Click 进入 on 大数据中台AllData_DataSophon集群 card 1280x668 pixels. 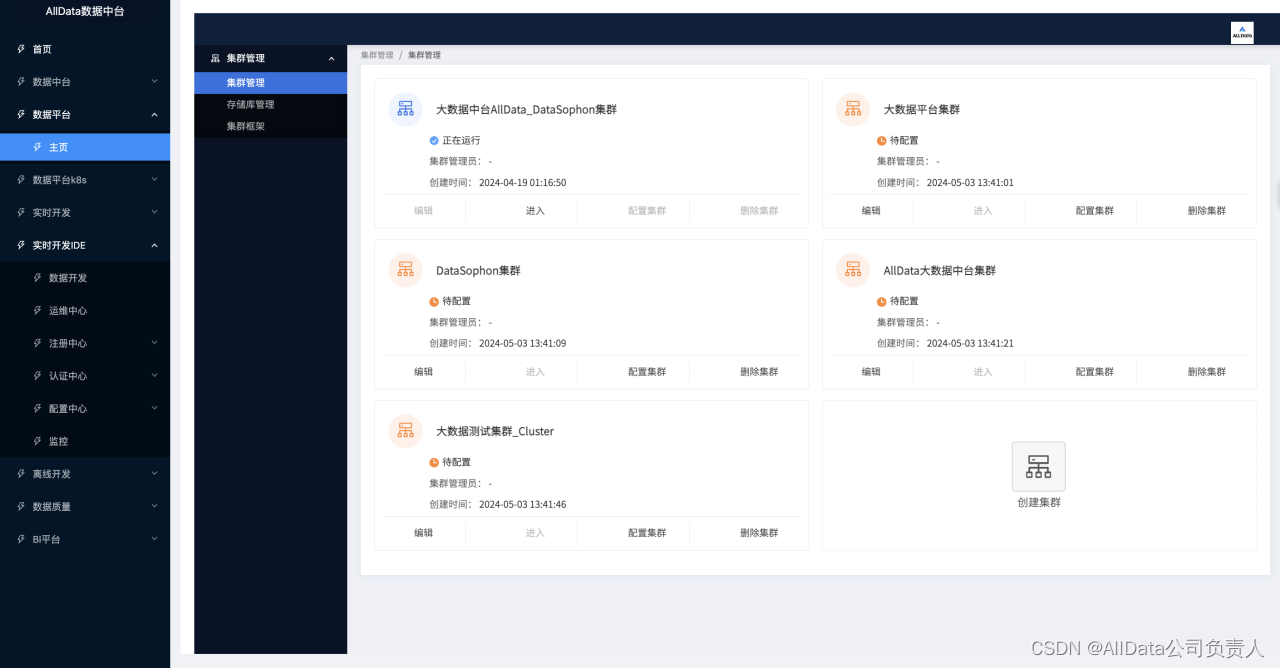click(x=535, y=211)
